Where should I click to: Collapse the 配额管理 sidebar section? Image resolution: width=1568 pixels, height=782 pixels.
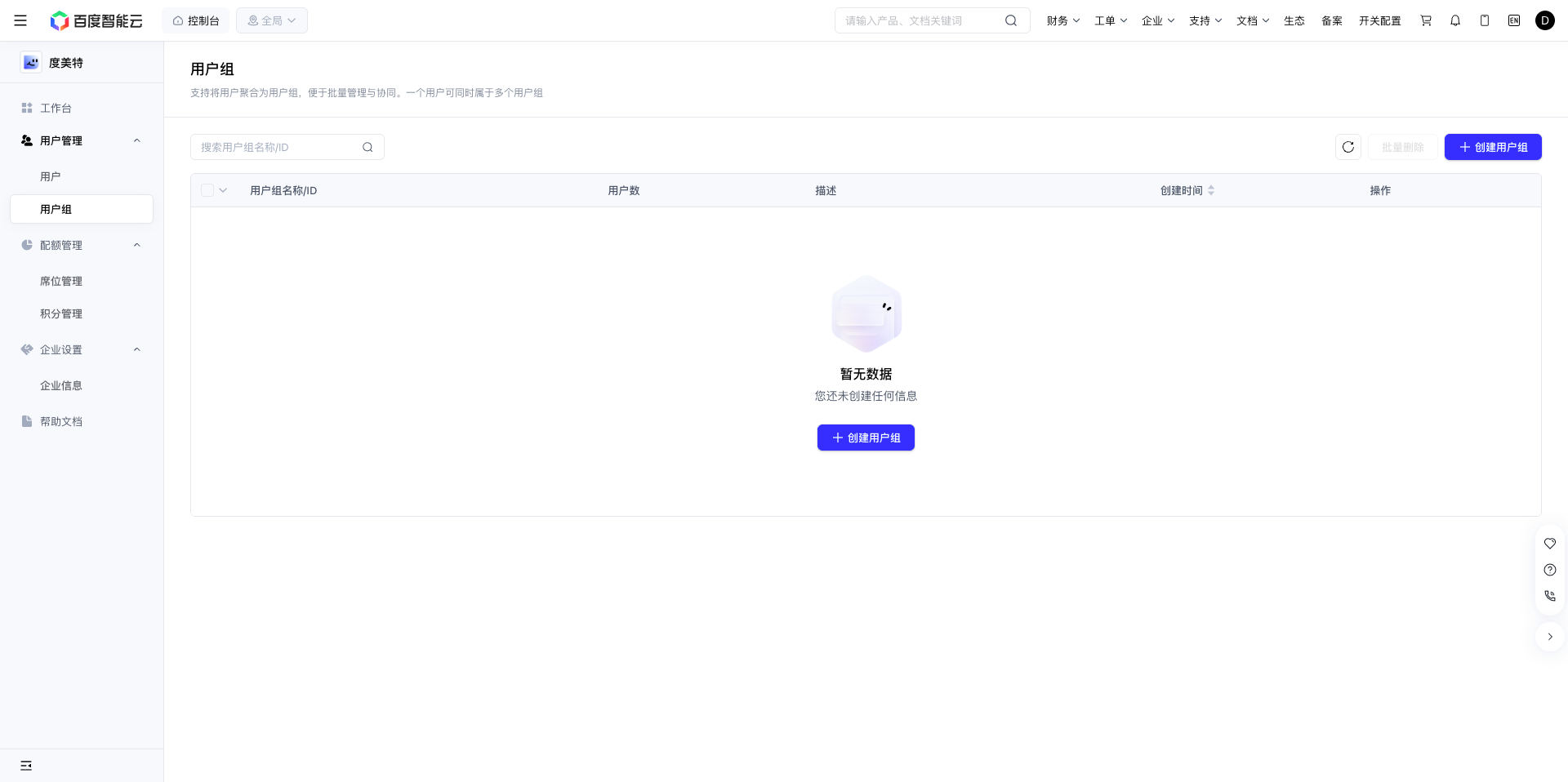(x=137, y=245)
